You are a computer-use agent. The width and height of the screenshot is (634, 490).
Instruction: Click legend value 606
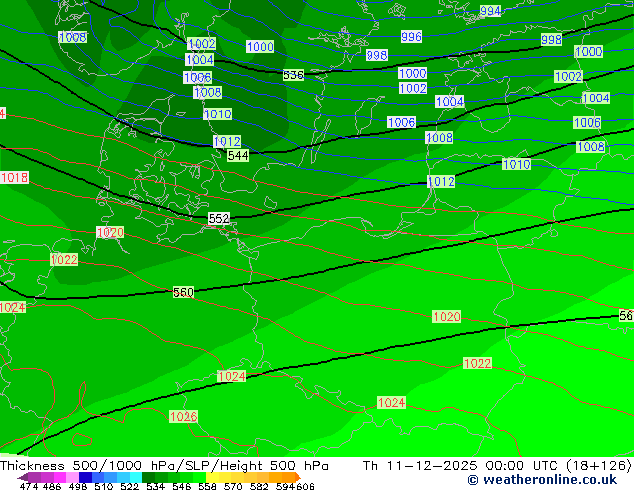[304, 486]
